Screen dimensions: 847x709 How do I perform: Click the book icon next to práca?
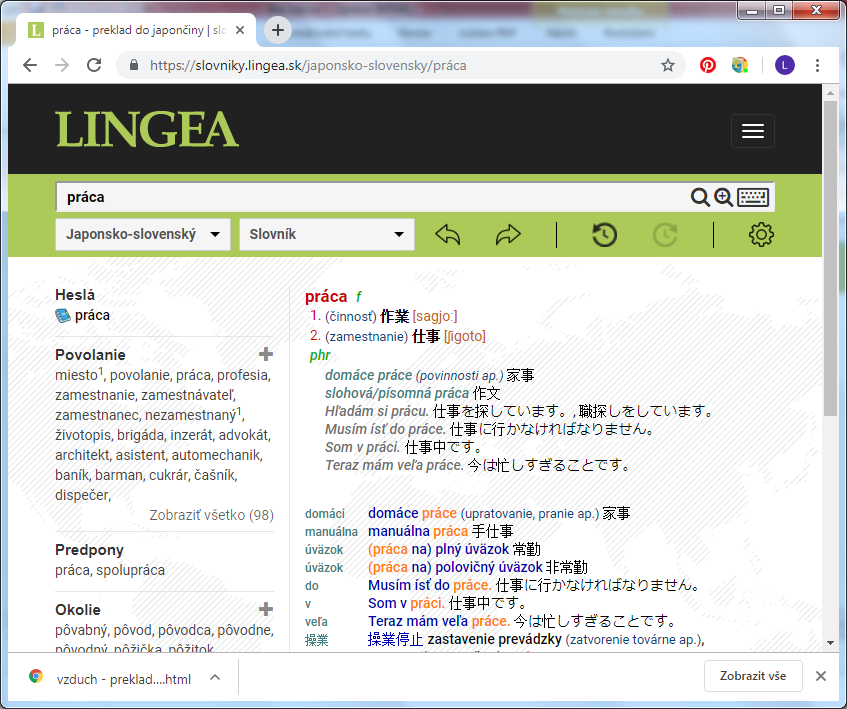63,315
